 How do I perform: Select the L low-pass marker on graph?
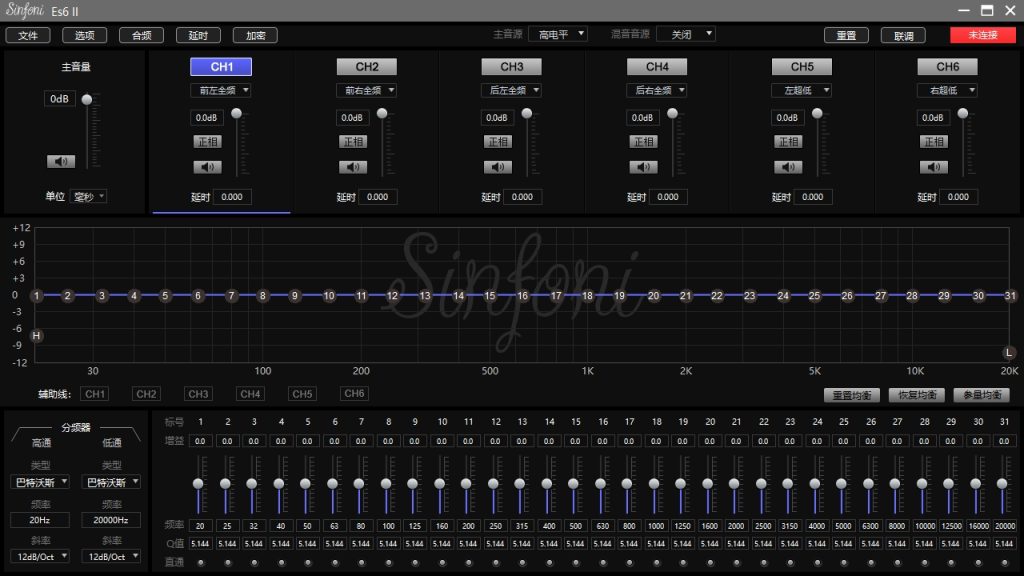coord(1009,353)
